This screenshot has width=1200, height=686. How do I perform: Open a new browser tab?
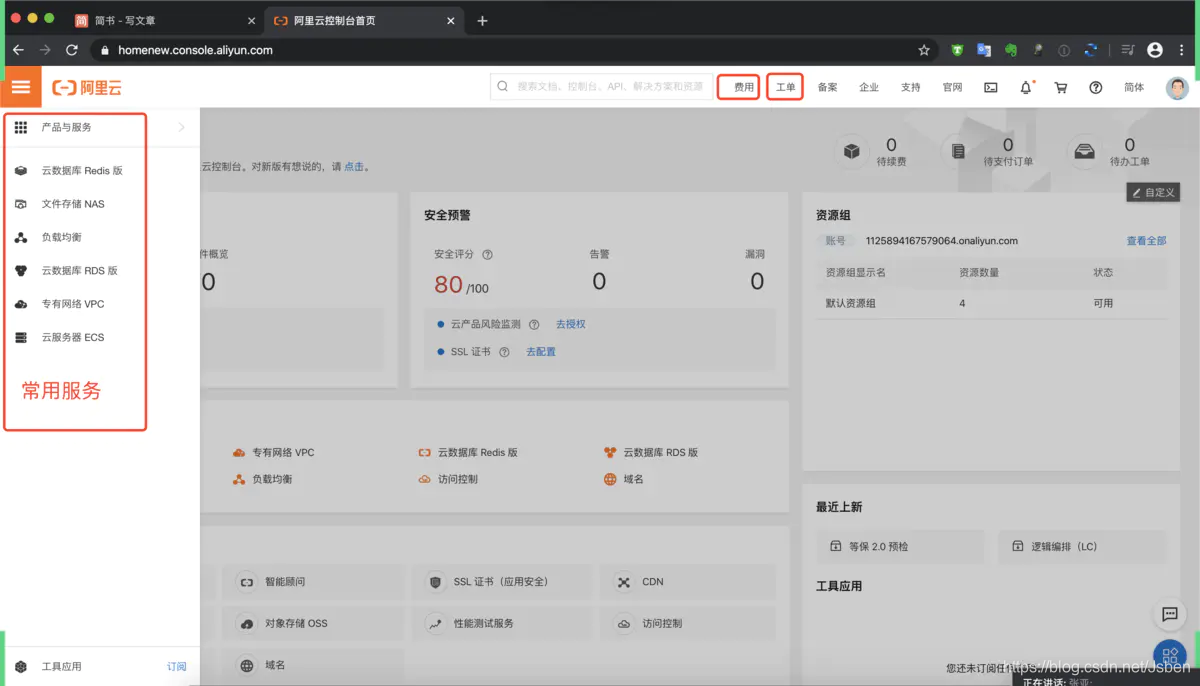point(482,20)
